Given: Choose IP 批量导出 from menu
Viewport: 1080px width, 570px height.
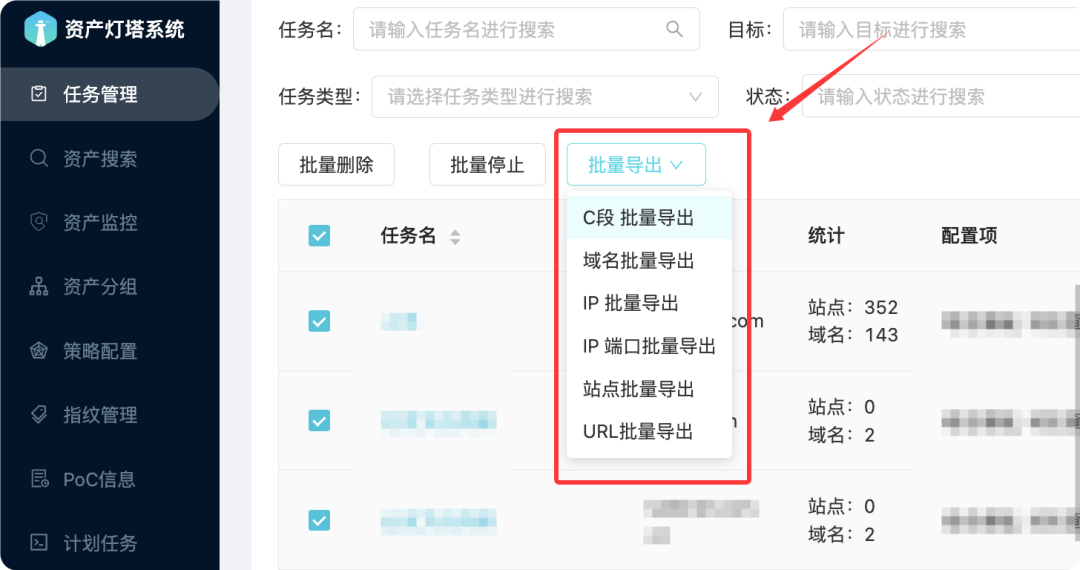Looking at the screenshot, I should click(x=649, y=303).
